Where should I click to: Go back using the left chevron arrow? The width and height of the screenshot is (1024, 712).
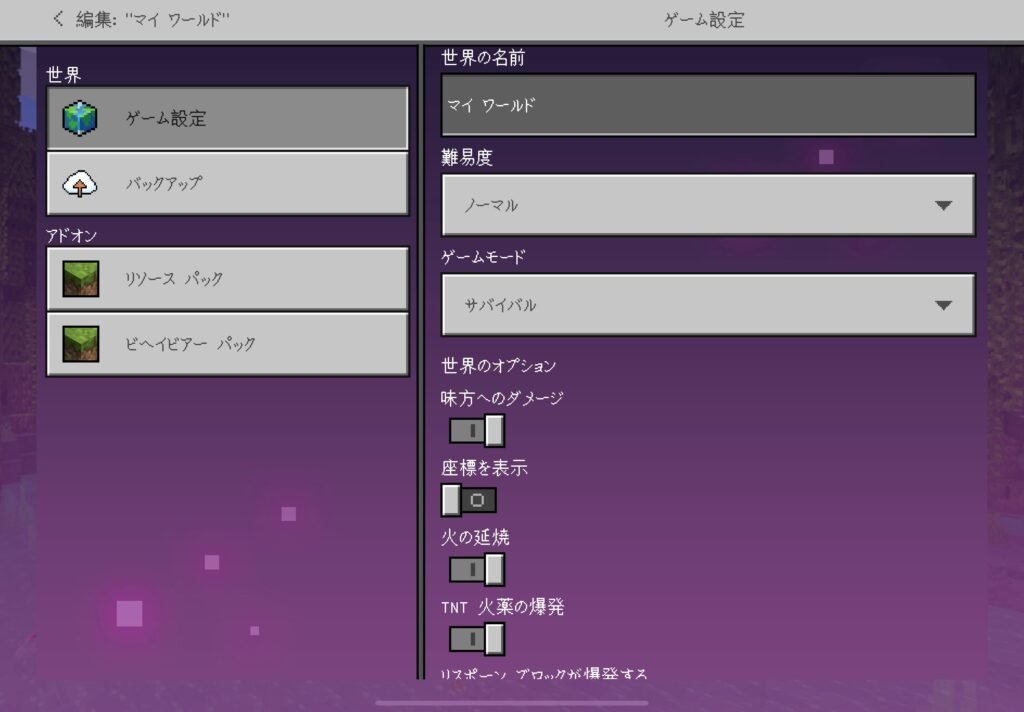(58, 19)
